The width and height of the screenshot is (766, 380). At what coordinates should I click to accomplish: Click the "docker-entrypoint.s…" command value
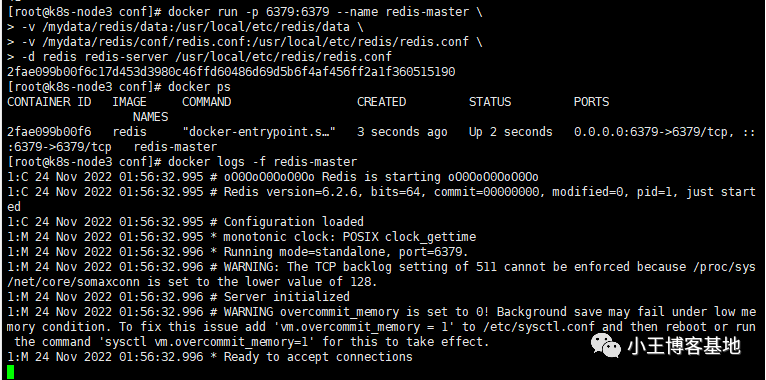coord(259,132)
